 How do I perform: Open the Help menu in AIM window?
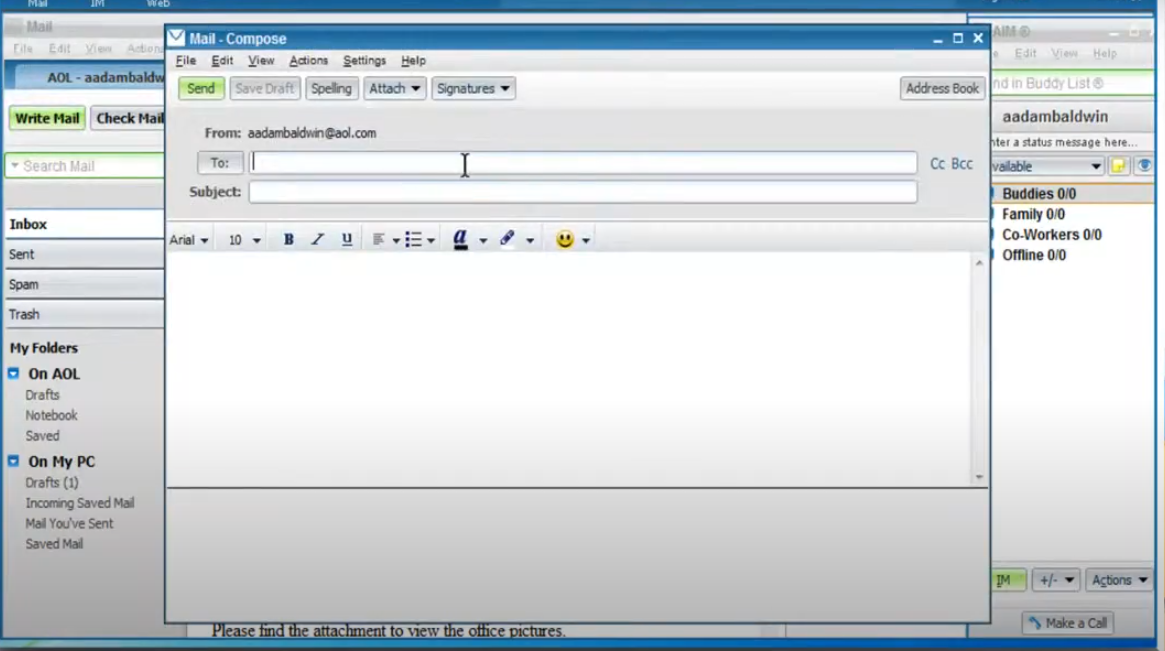tap(1105, 53)
